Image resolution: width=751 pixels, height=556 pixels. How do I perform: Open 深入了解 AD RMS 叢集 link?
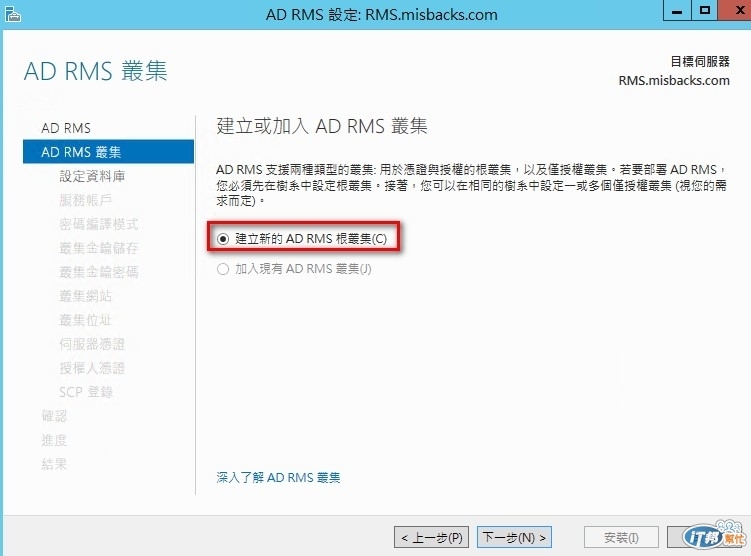click(x=278, y=477)
